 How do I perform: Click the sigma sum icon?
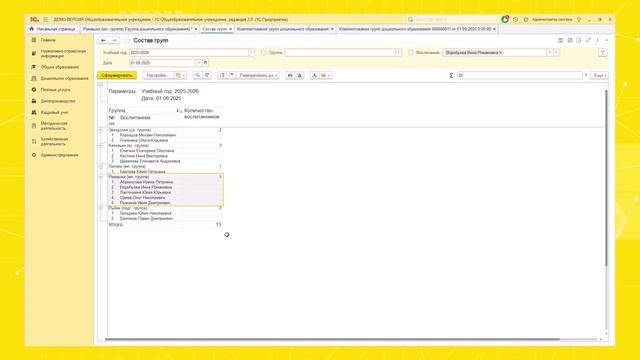coord(451,76)
